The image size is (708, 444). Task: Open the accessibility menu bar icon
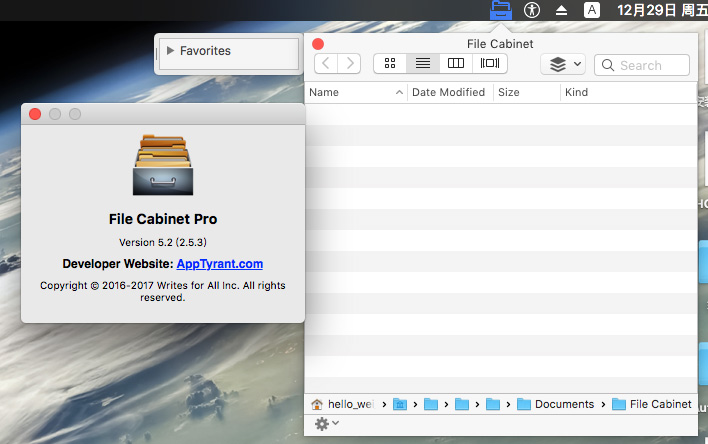531,10
